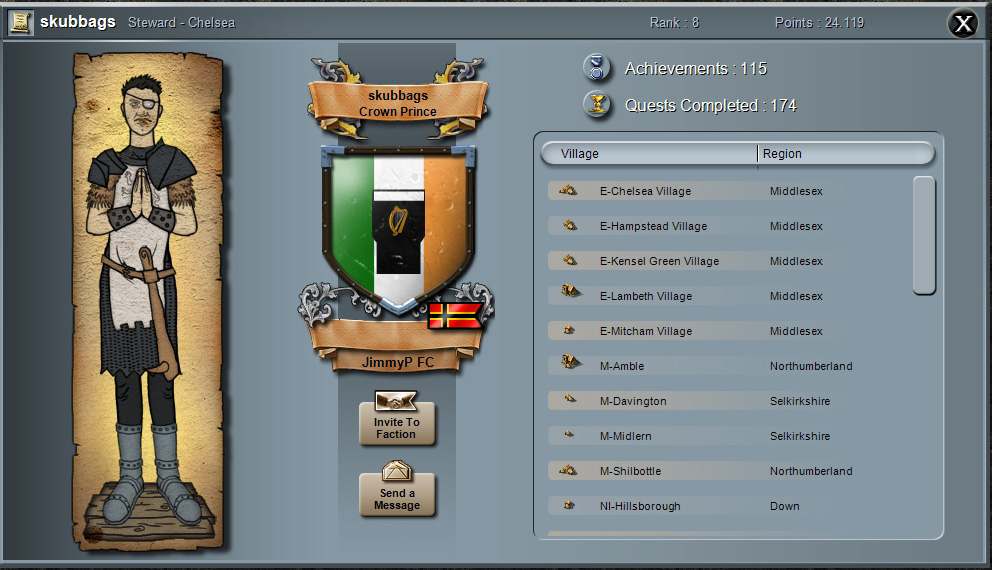The width and height of the screenshot is (992, 570).
Task: Invite player to faction
Action: pyautogui.click(x=397, y=423)
